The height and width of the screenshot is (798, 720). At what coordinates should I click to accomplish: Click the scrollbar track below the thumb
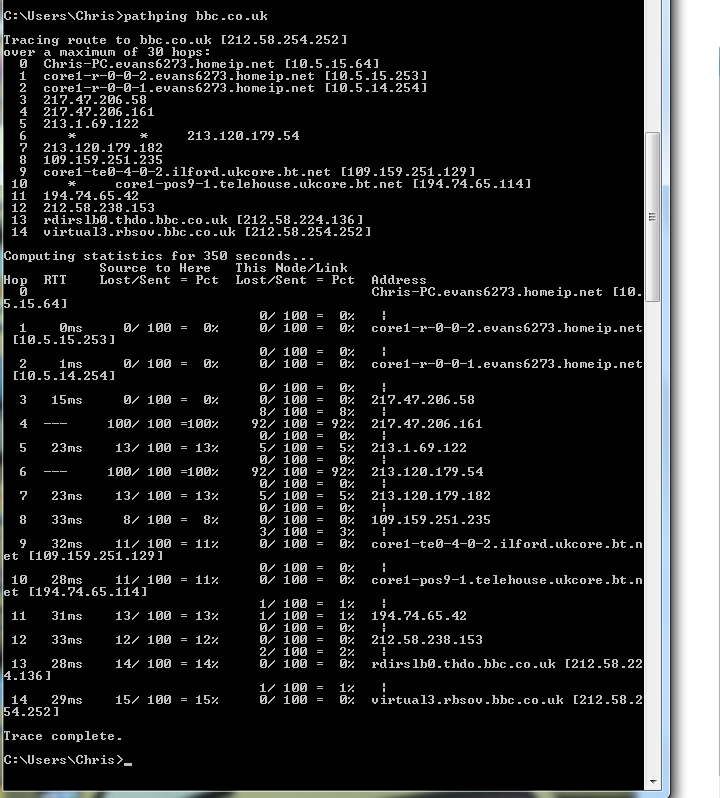tap(652, 537)
